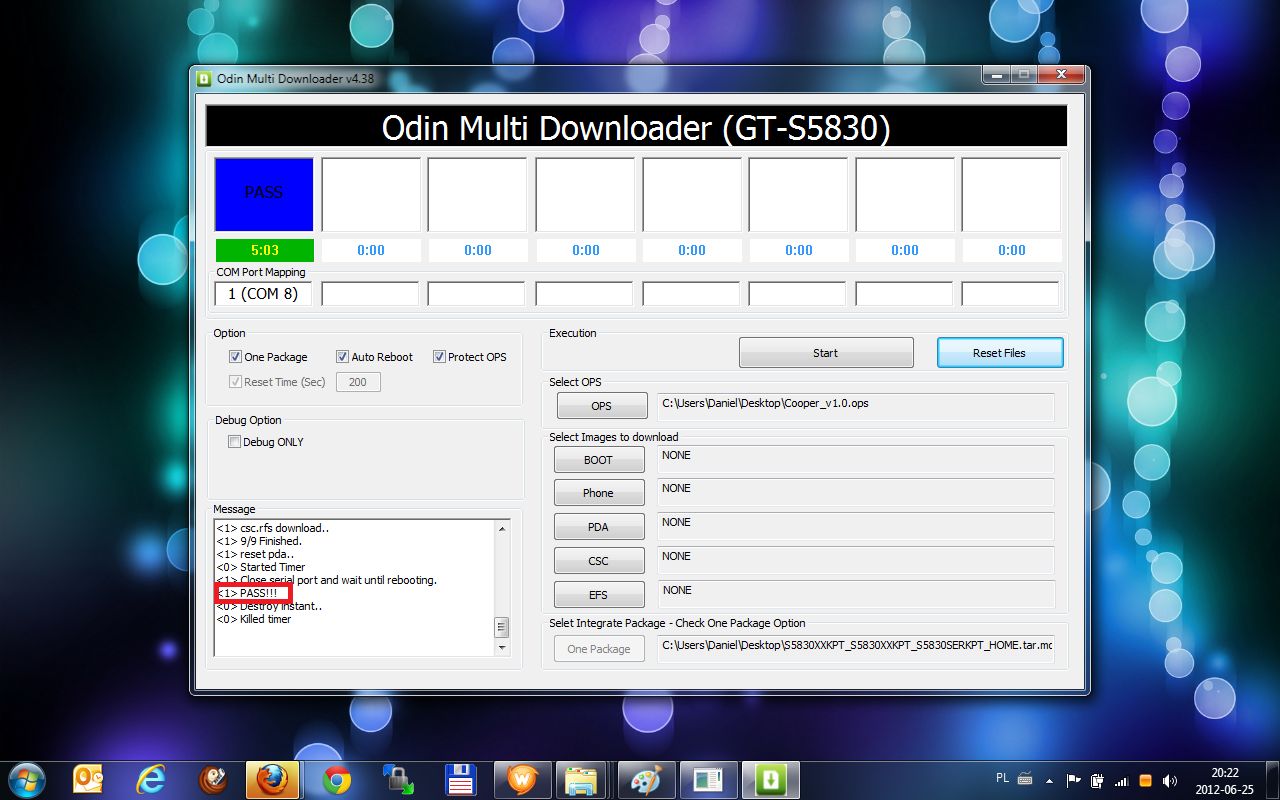This screenshot has height=800, width=1280.
Task: Open Google Chrome from the taskbar
Action: coord(336,779)
